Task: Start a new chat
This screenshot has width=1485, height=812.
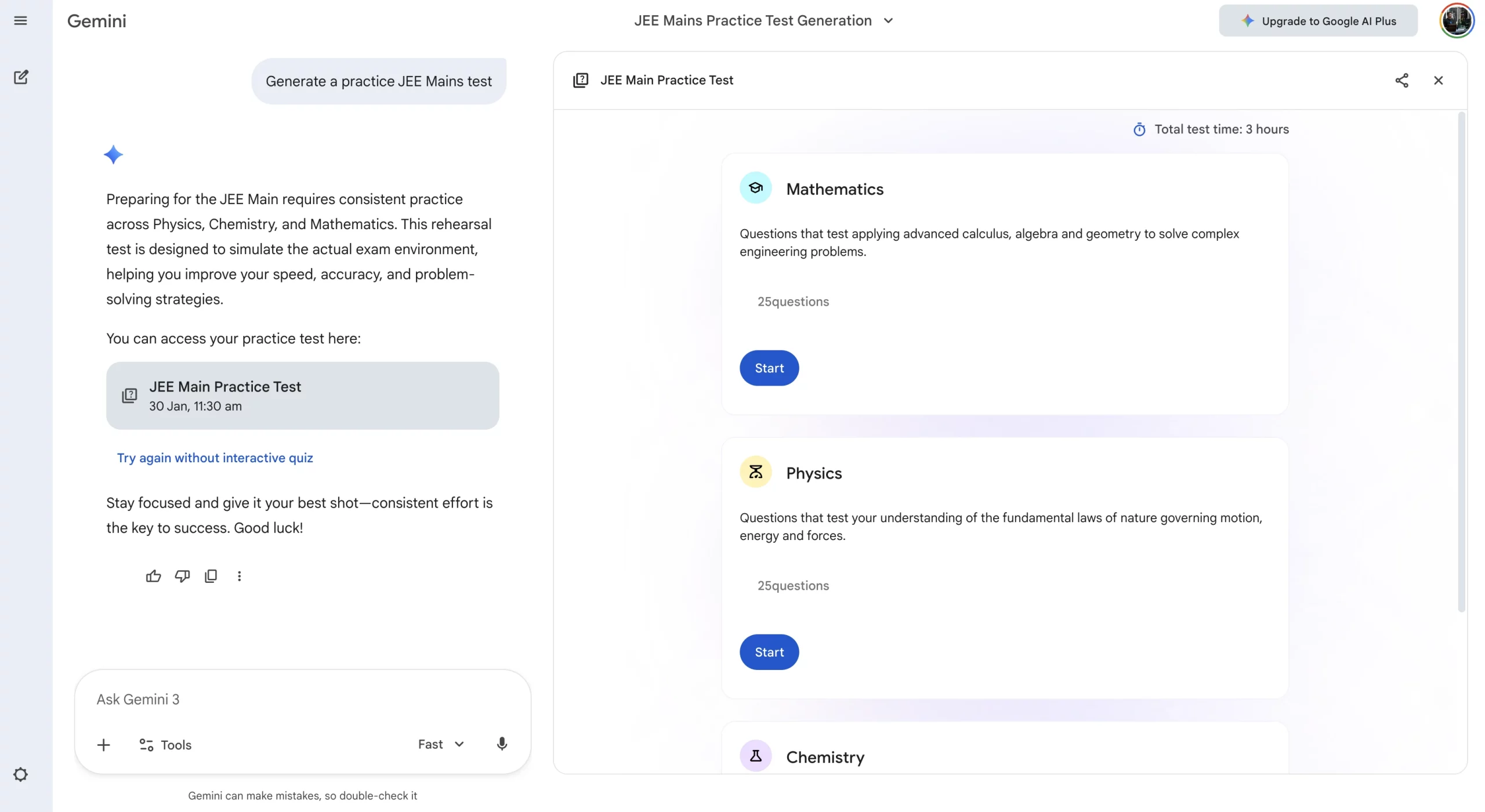Action: (x=20, y=77)
